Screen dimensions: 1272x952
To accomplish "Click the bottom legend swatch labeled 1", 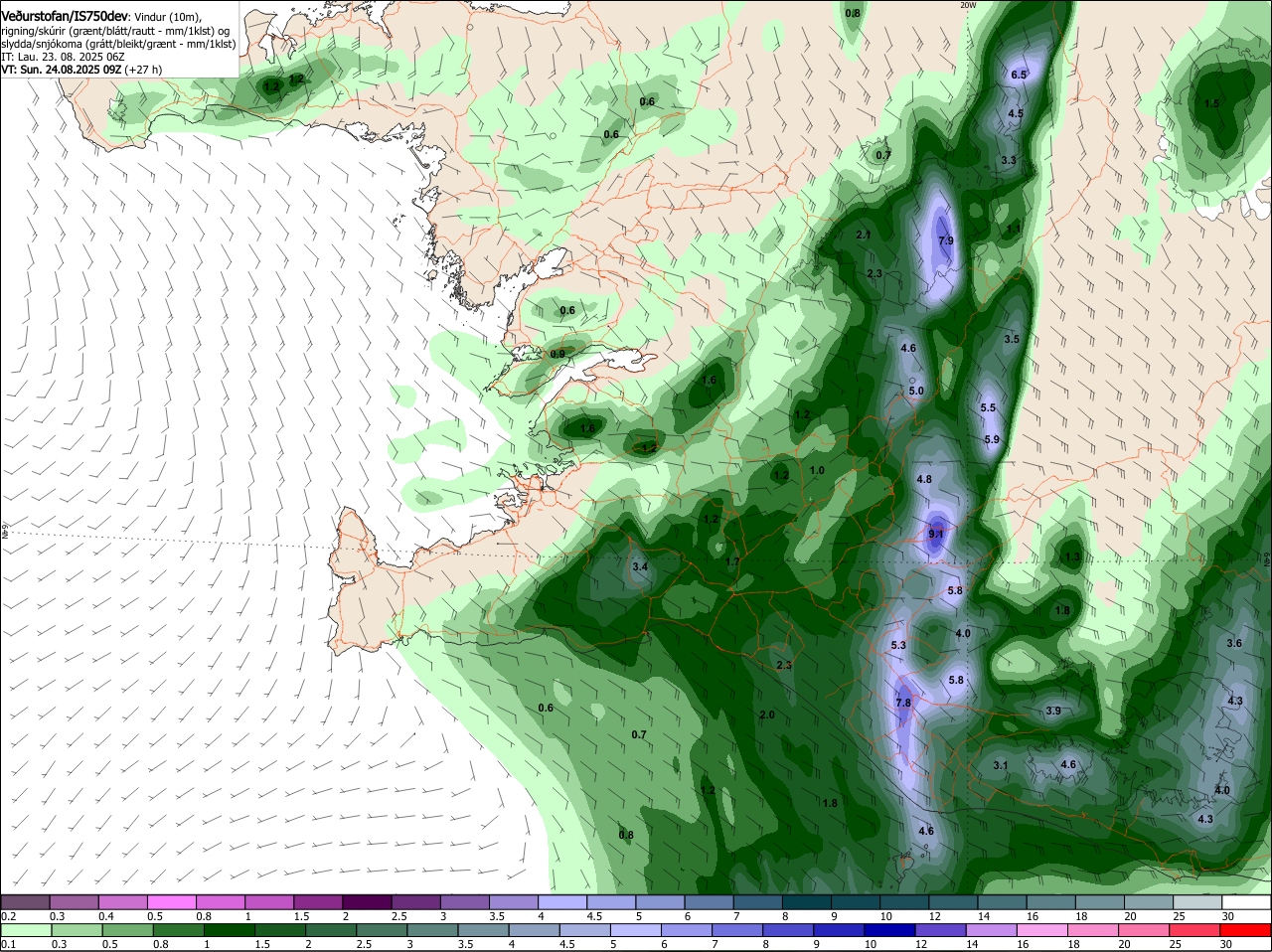I will [228, 930].
